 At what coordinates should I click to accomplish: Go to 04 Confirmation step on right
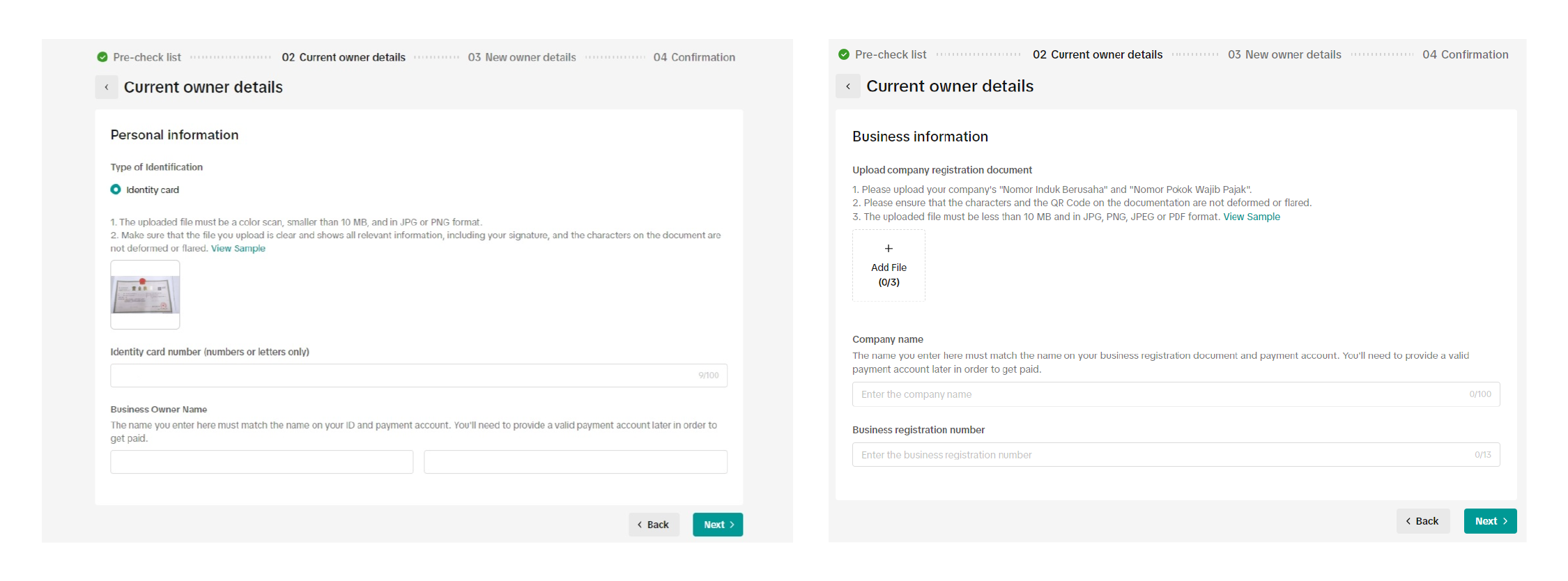pos(1465,54)
